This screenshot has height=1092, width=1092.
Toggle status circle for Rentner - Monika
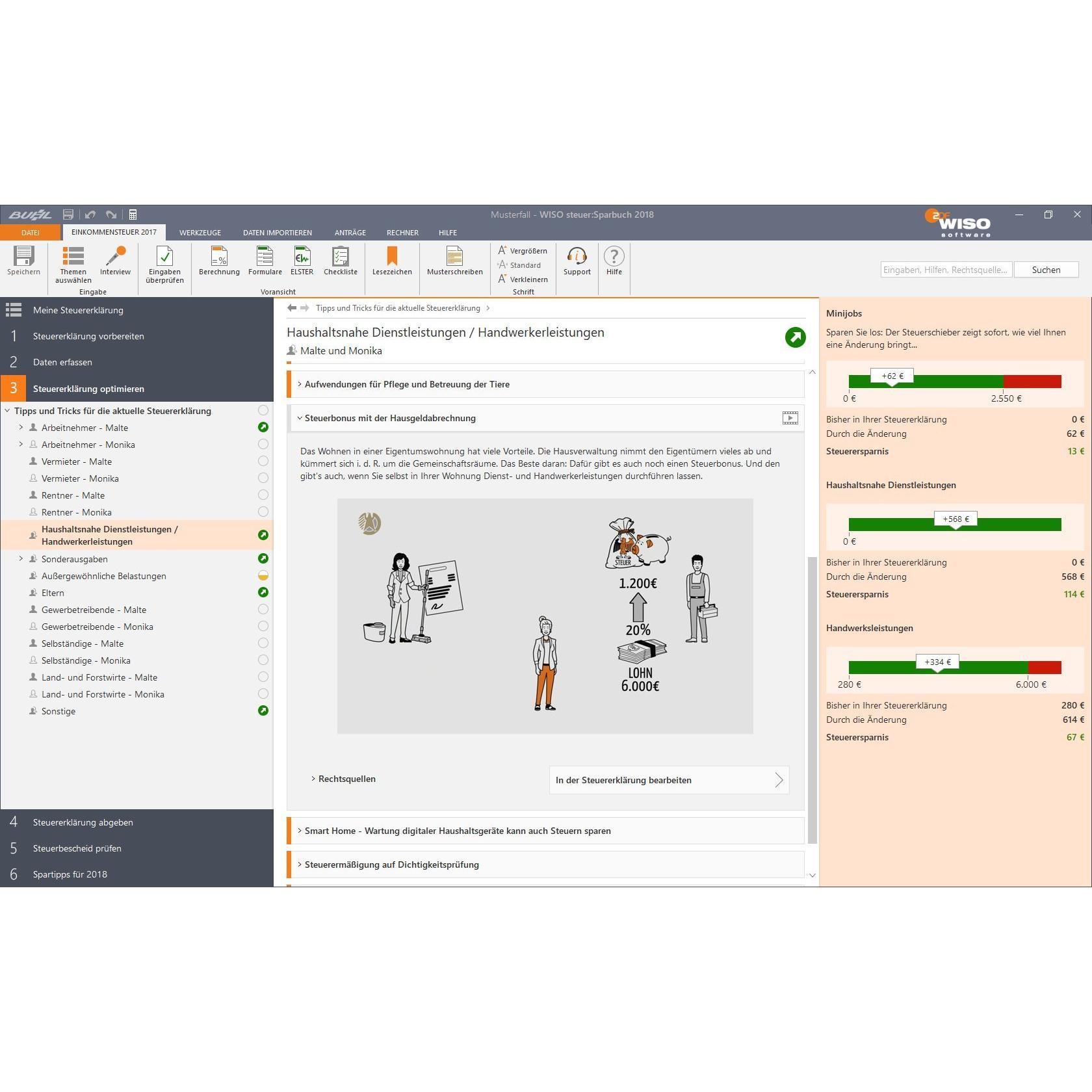click(x=263, y=512)
